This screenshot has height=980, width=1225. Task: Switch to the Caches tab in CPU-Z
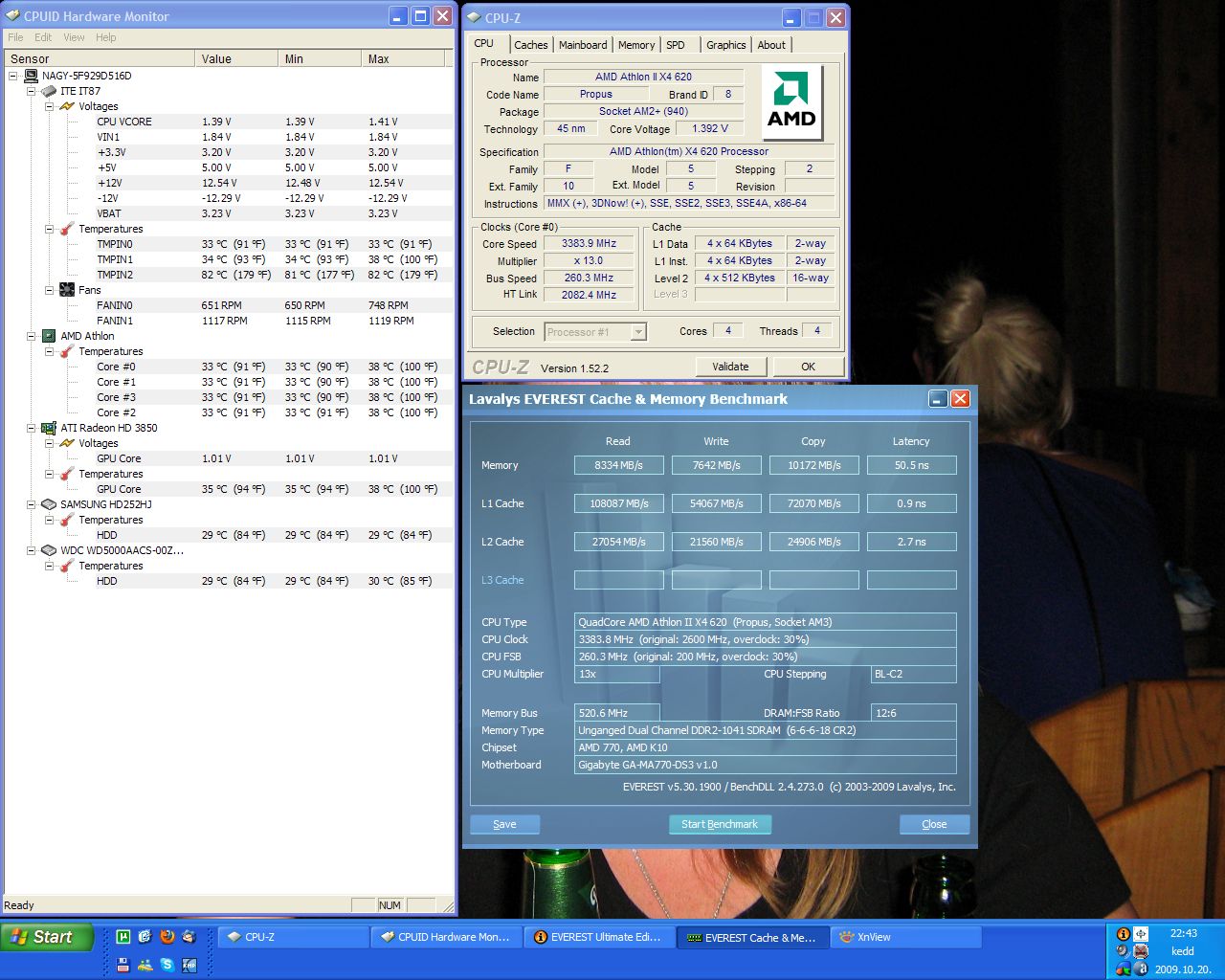point(530,45)
